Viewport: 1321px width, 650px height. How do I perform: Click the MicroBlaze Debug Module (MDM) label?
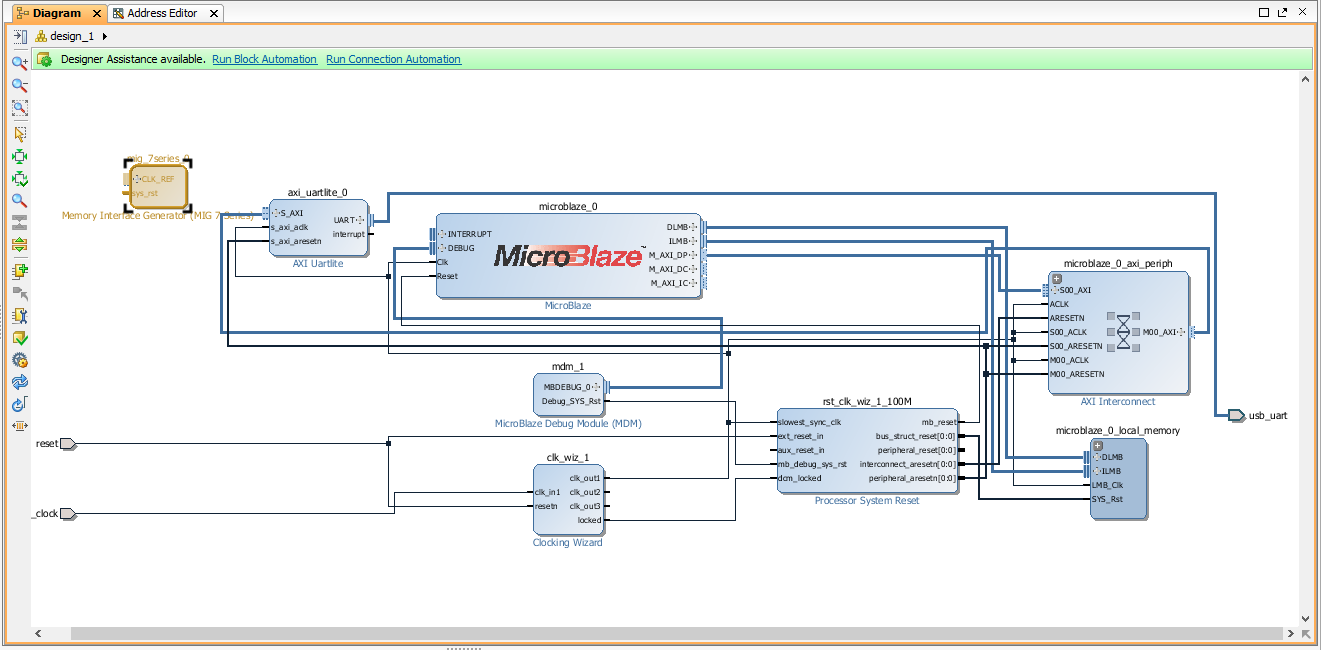pos(568,424)
